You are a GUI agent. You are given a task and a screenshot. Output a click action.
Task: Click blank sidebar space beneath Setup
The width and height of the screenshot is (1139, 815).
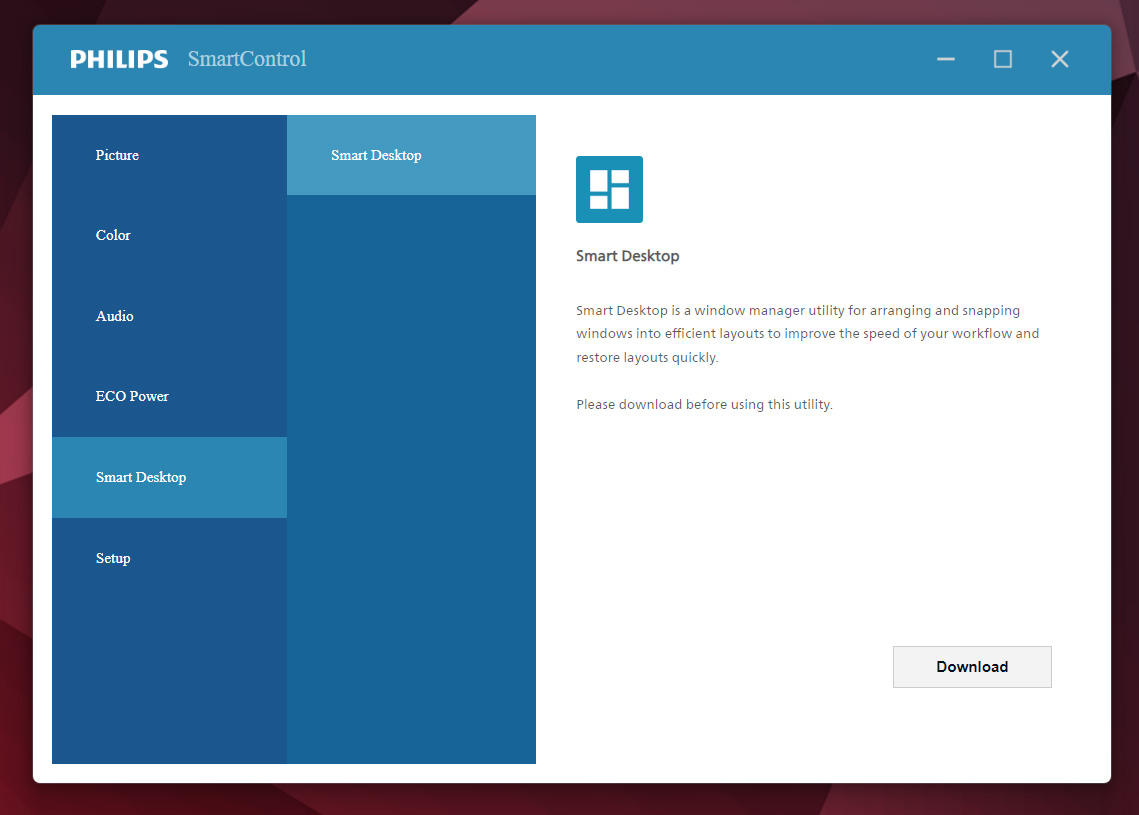tap(168, 670)
